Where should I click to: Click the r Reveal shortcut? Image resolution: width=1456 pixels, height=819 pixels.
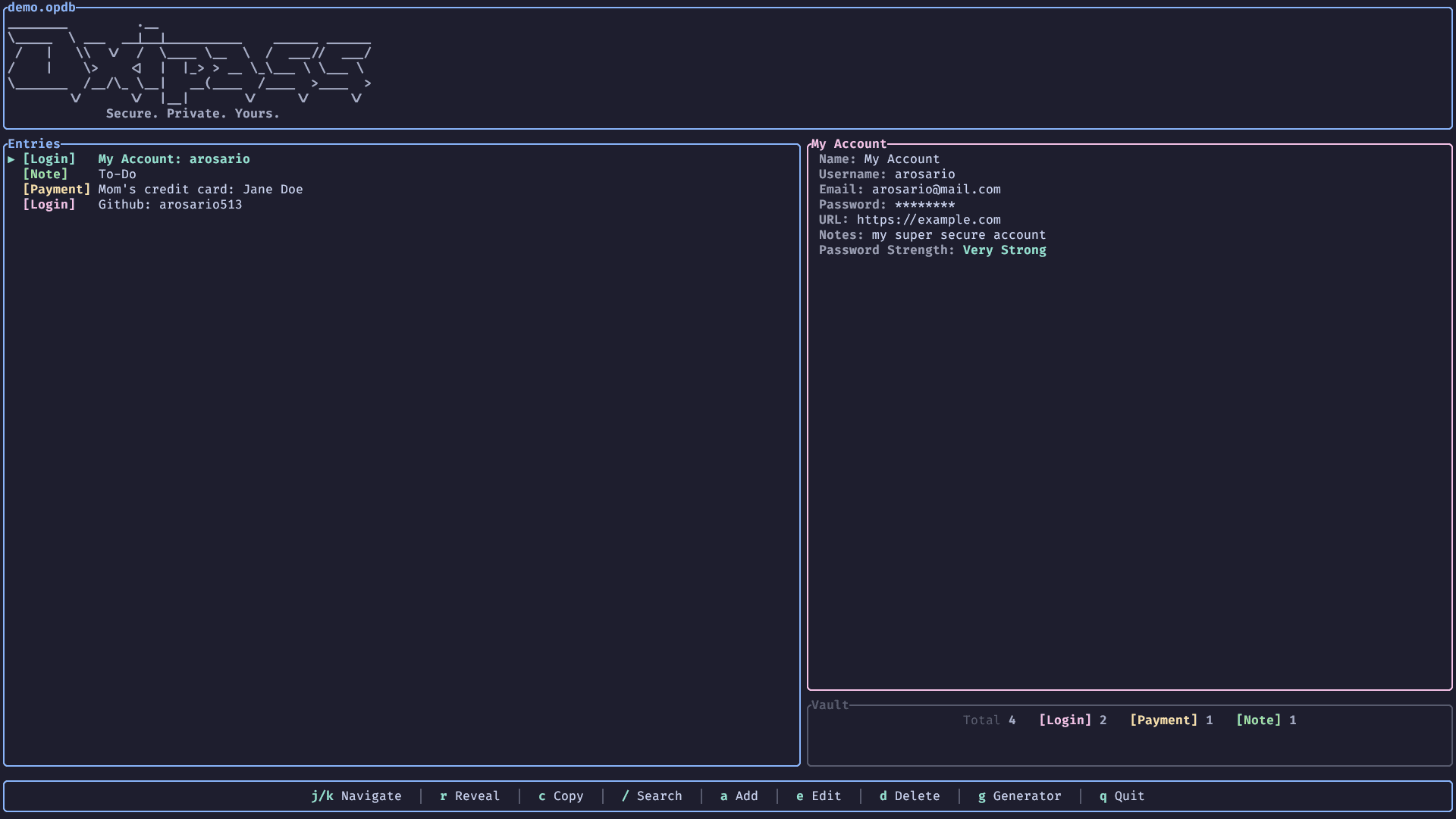click(470, 796)
